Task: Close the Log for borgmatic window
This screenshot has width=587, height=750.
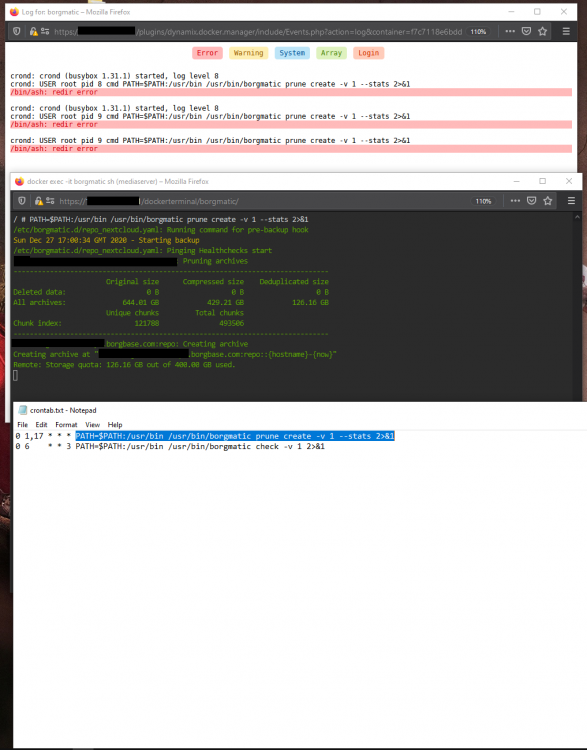Action: pyautogui.click(x=564, y=11)
